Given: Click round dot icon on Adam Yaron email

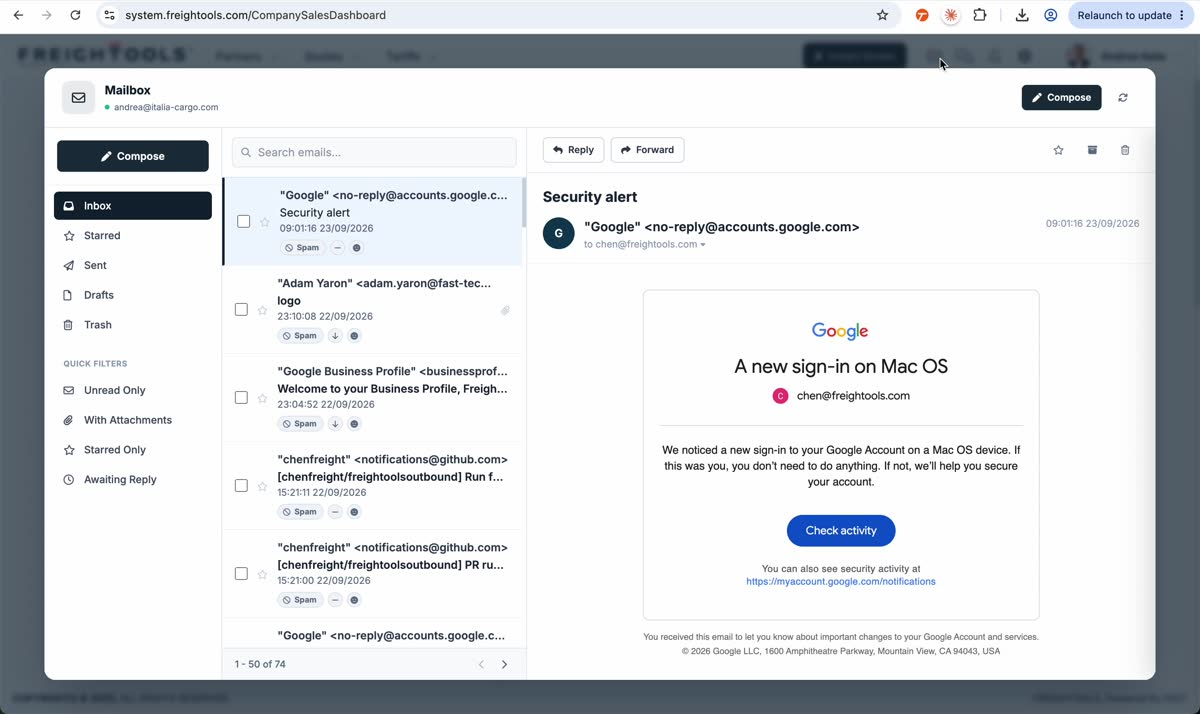Looking at the screenshot, I should (x=354, y=336).
